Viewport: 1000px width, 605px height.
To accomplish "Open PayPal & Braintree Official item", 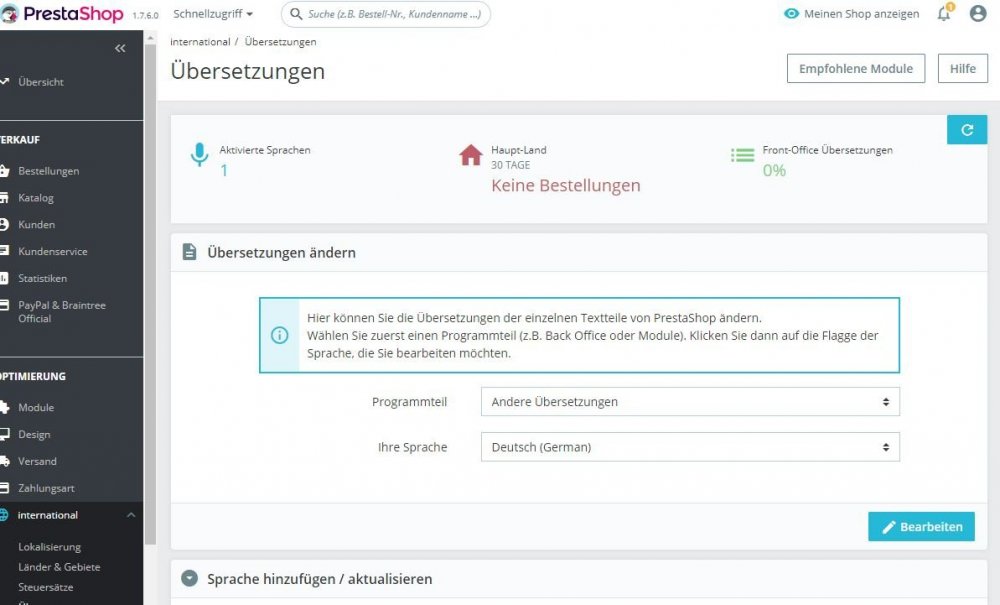I will [x=61, y=312].
